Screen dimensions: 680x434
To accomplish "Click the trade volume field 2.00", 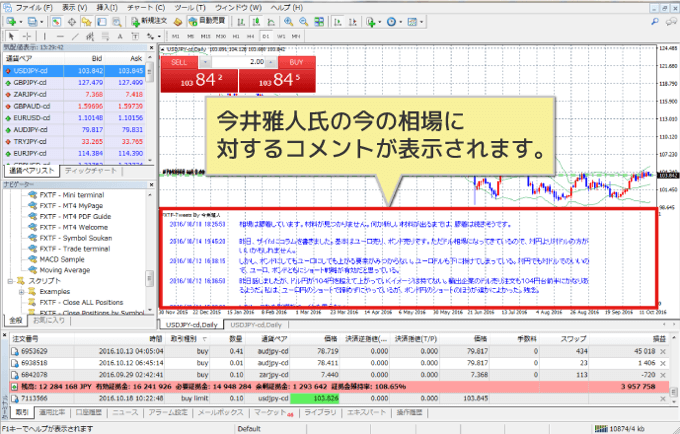I will click(x=238, y=62).
